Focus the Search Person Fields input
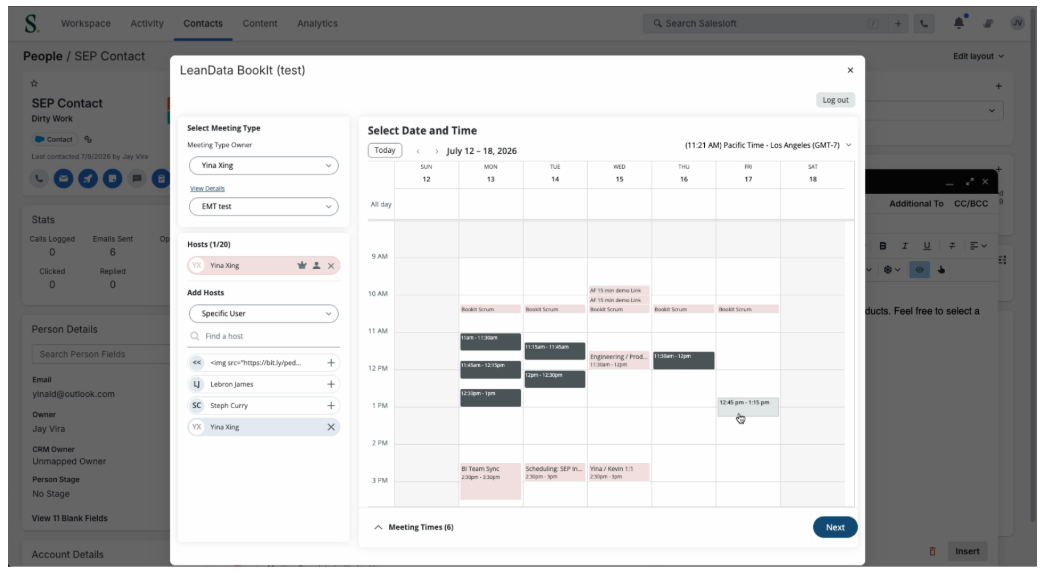1046x573 pixels. click(x=100, y=354)
